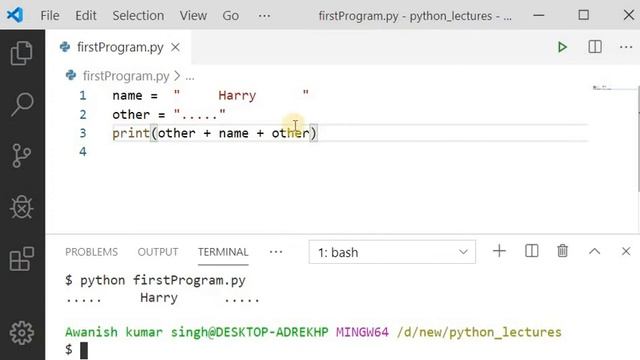
Task: Click the print keyword on line 3
Action: tap(131, 133)
